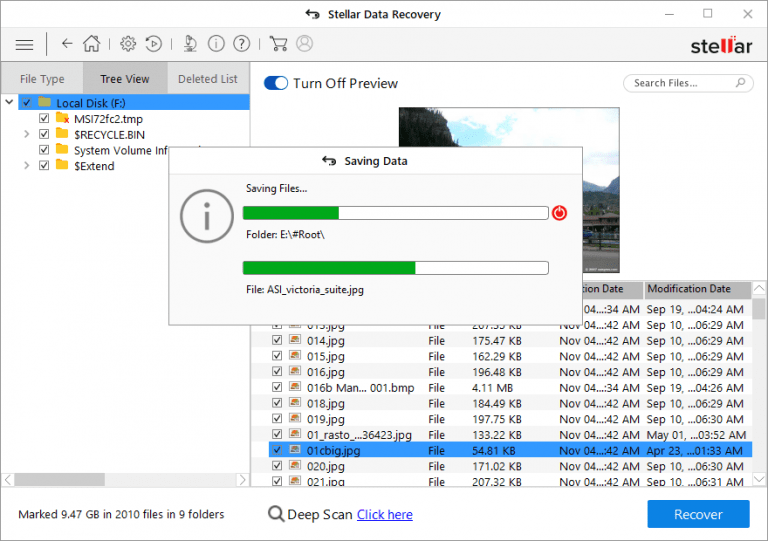Click the Recover button

(x=698, y=514)
